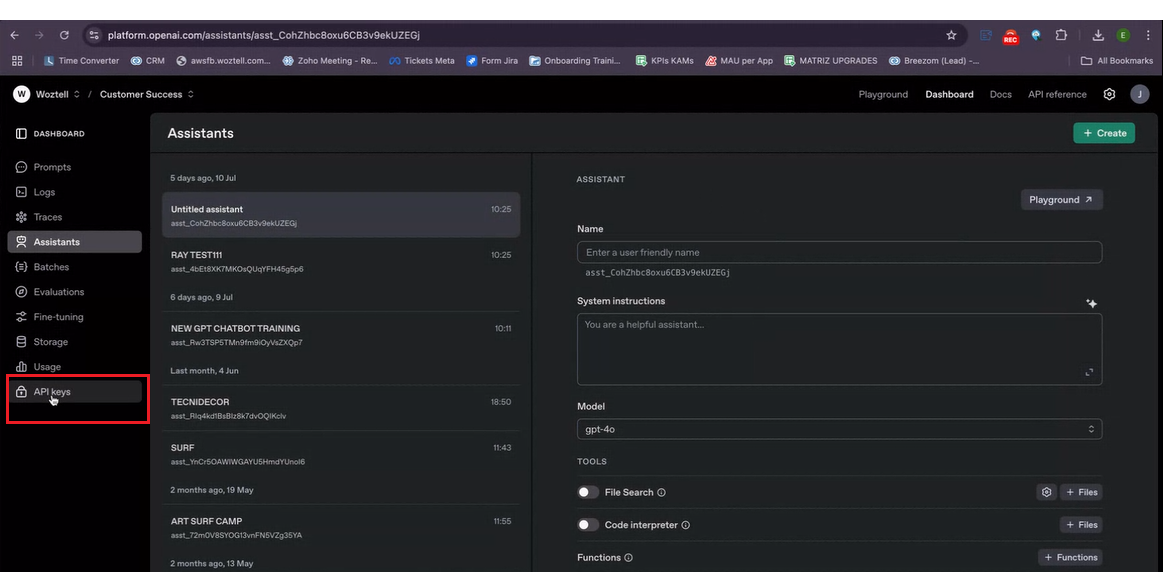This screenshot has height=572, width=1163.
Task: Open MATRIZ UPGRADES bookmark
Action: (831, 61)
